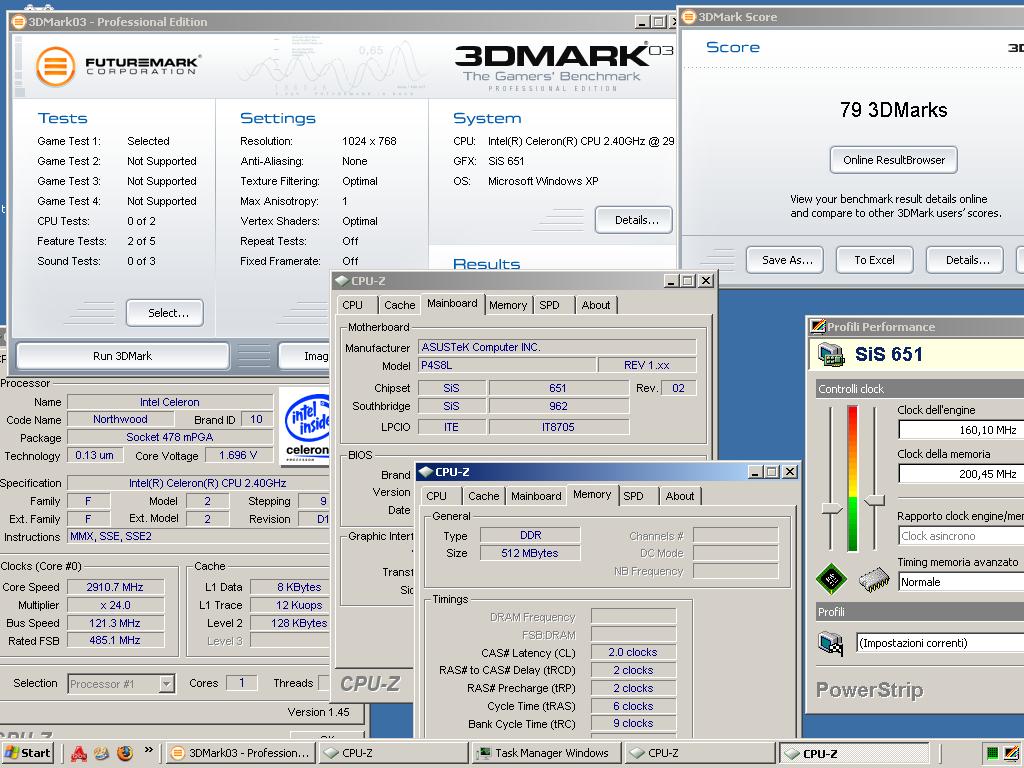Viewport: 1024px width, 768px height.
Task: Click the Run 3DMark button
Action: [123, 356]
